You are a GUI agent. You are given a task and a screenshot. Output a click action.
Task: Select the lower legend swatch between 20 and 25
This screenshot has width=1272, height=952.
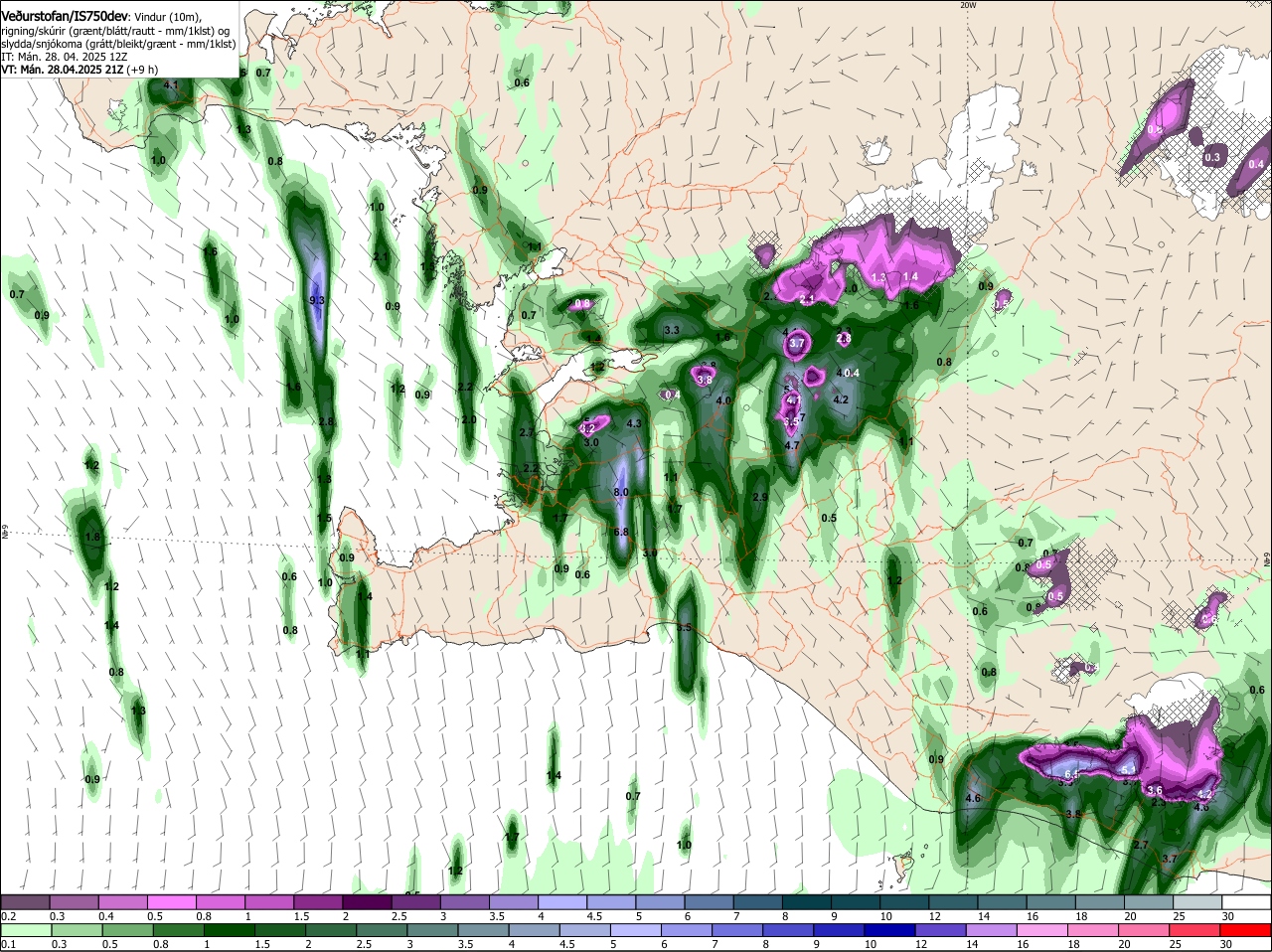pos(1147,930)
